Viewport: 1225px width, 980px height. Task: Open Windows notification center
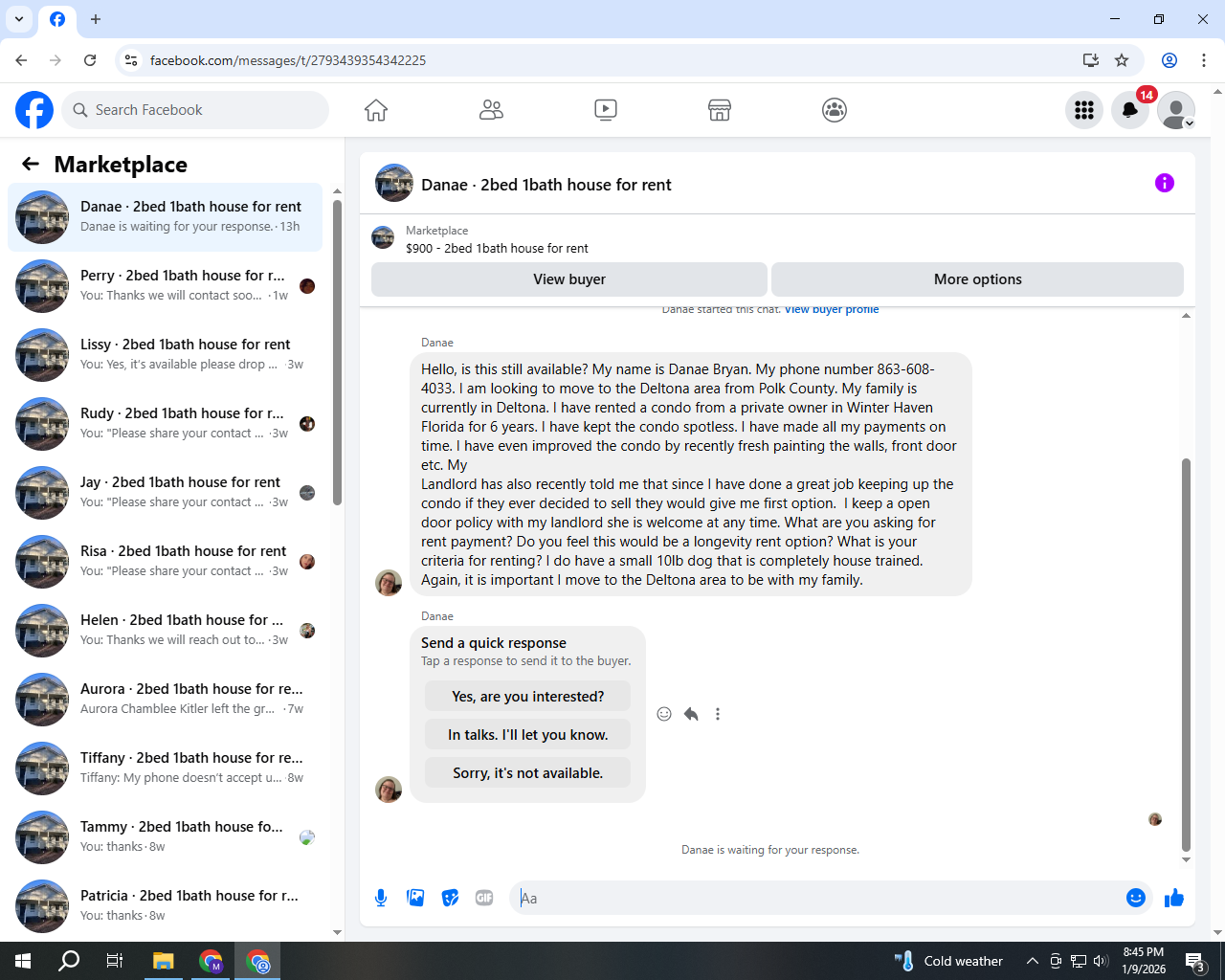1194,961
